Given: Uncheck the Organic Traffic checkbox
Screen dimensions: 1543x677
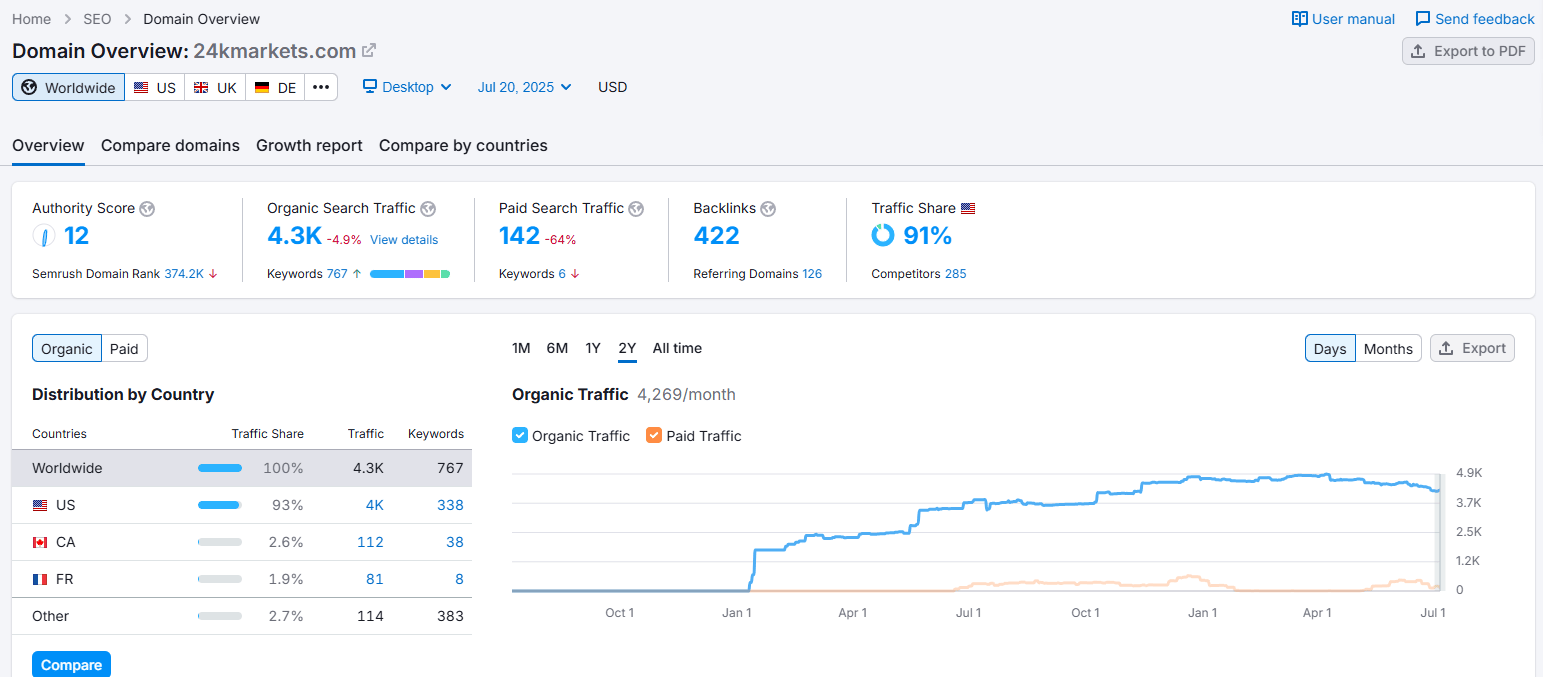Looking at the screenshot, I should click(x=520, y=435).
